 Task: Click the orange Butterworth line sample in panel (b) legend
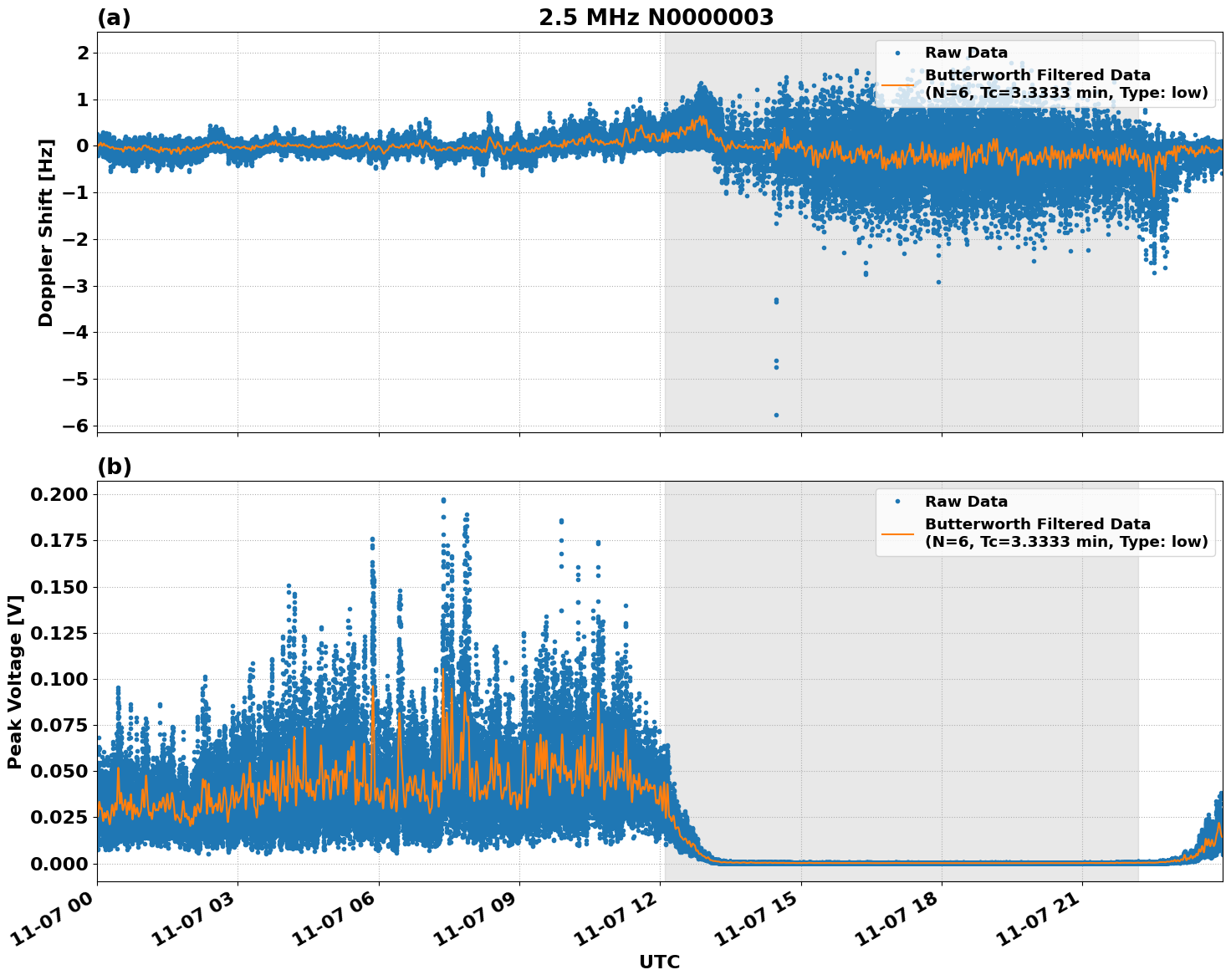898,533
